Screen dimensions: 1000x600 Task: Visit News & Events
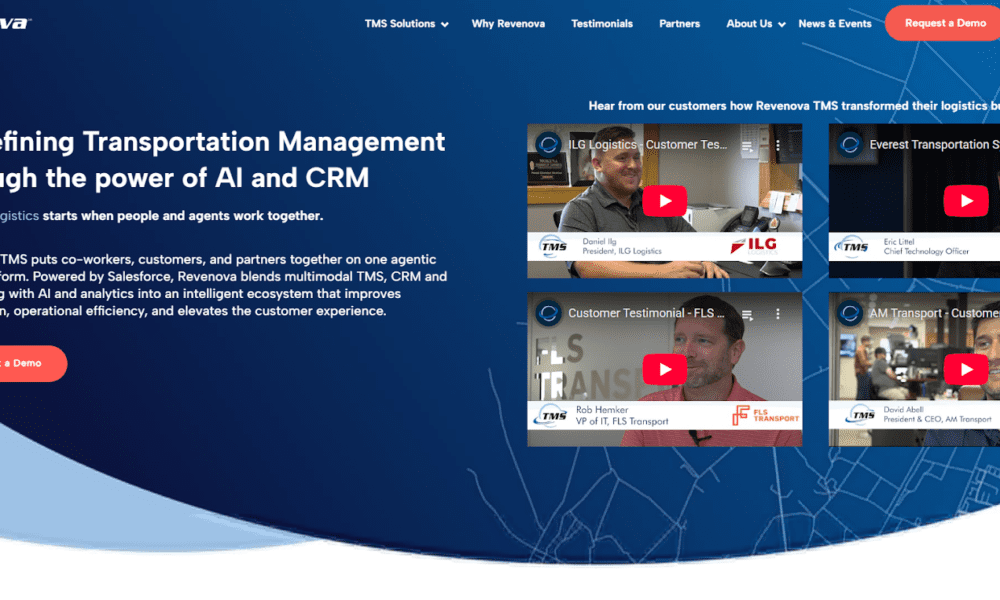[x=835, y=23]
